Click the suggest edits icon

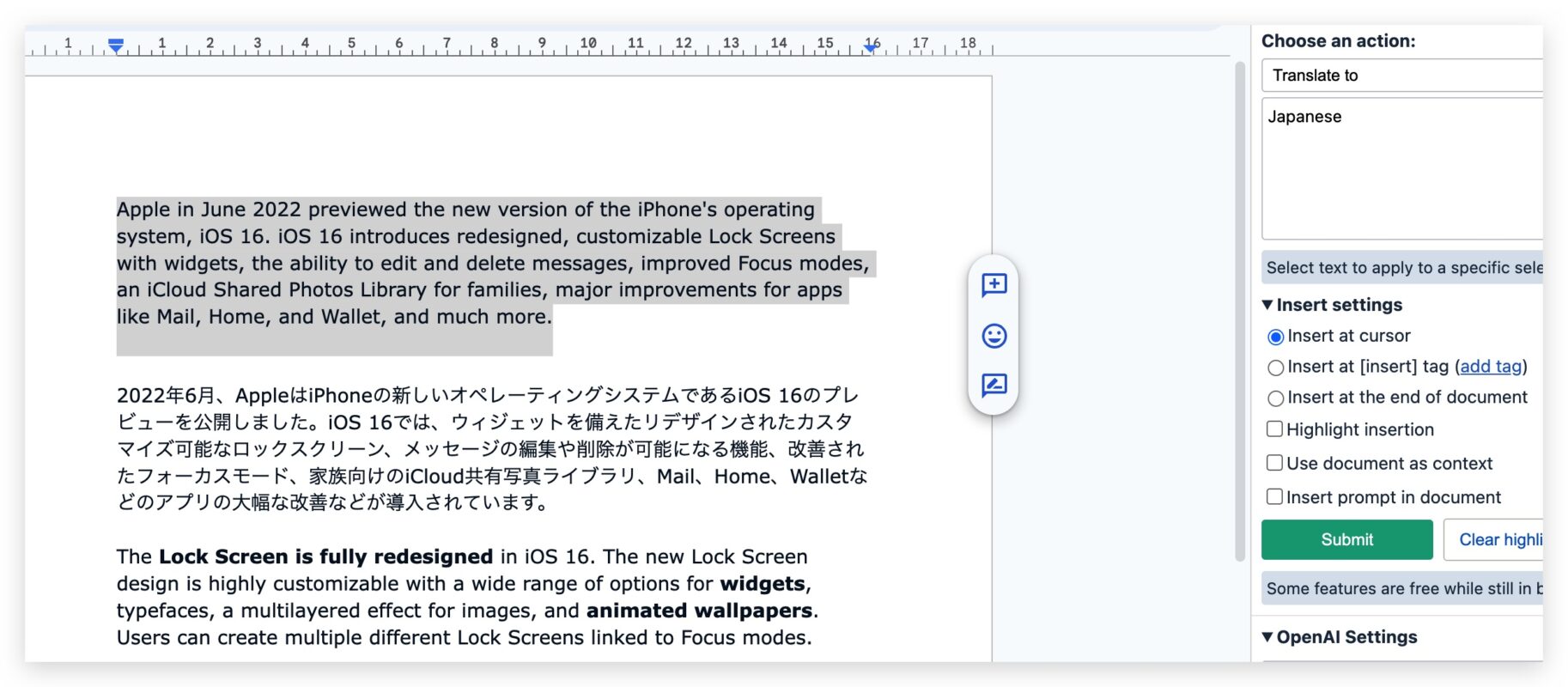tap(994, 385)
